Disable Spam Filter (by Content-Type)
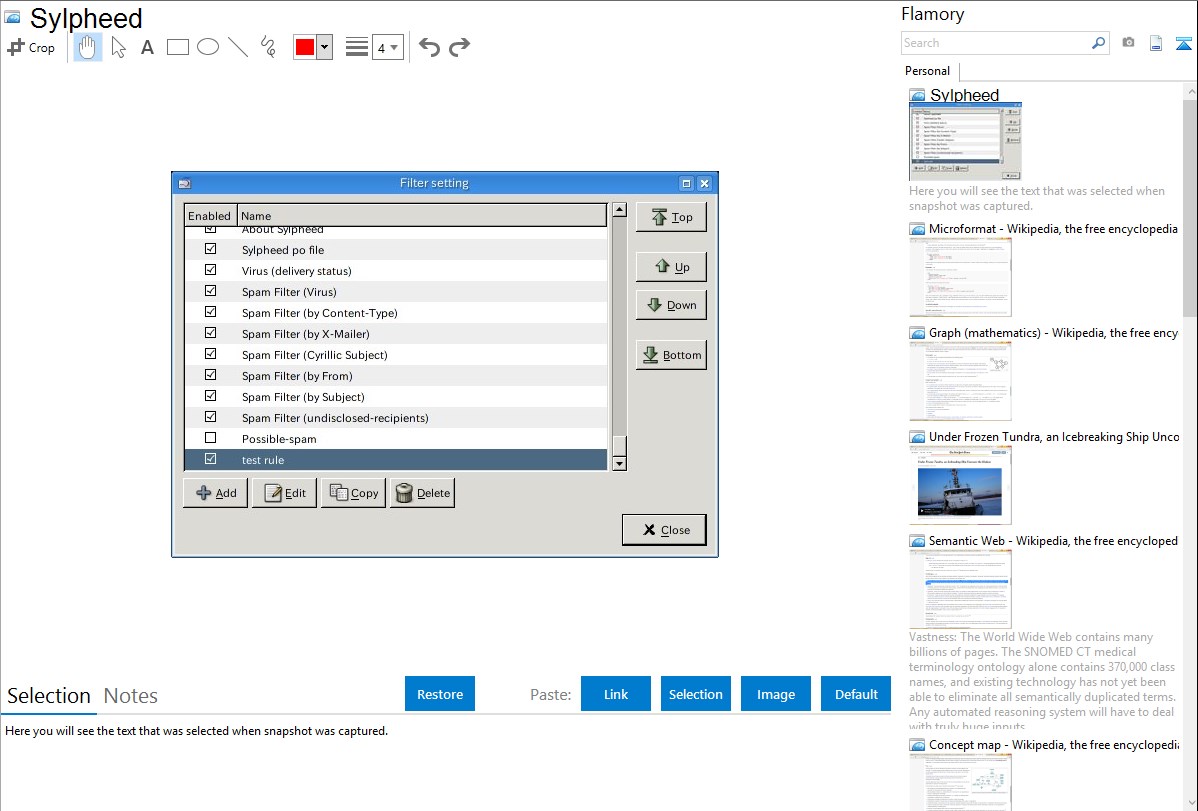The height and width of the screenshot is (811, 1198). click(x=210, y=312)
